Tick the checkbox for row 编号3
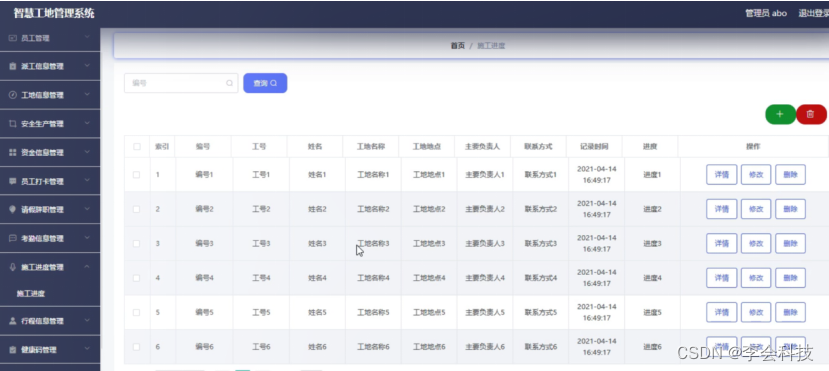Viewport: 829px width, 371px height. click(x=136, y=244)
